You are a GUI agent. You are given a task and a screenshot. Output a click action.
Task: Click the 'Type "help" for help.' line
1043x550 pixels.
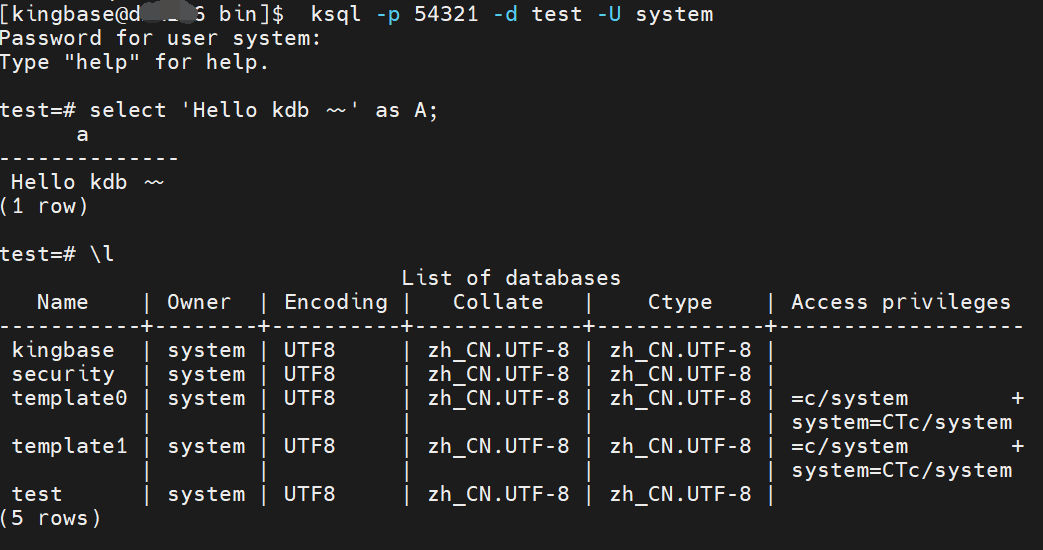point(134,62)
